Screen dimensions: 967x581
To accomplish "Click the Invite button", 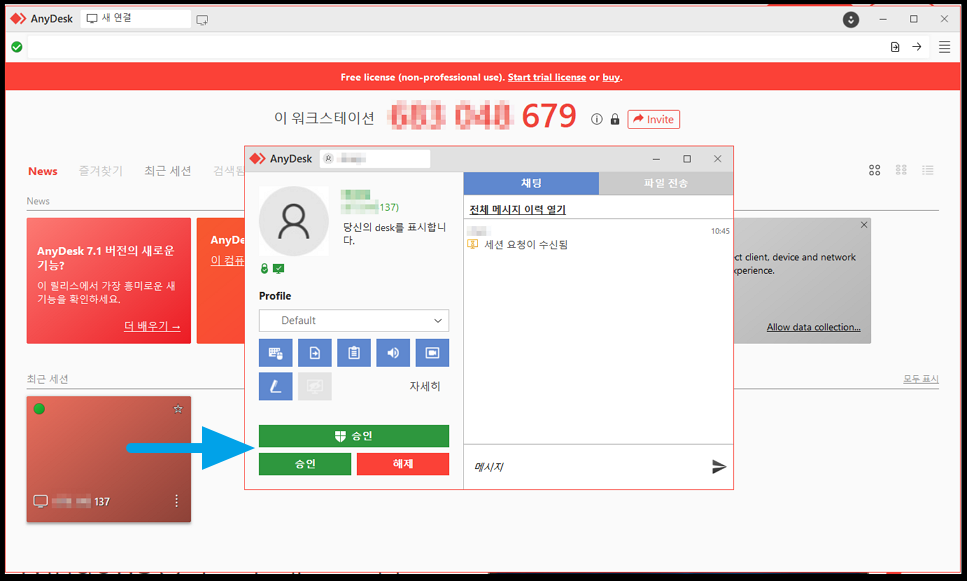I will (654, 119).
